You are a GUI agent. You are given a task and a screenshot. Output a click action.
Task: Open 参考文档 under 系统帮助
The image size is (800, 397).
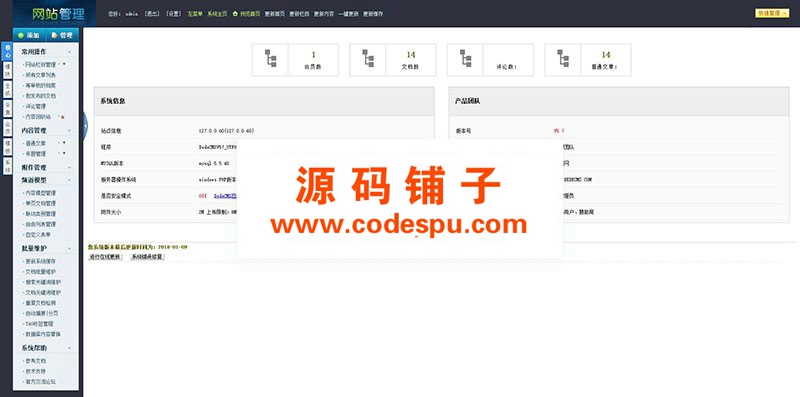coord(36,361)
